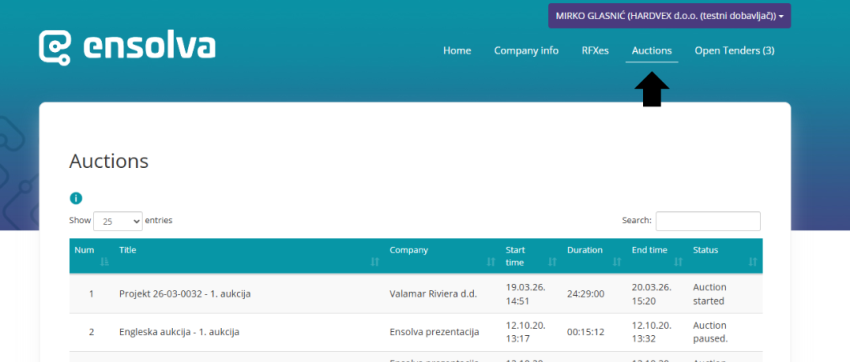Click the start time 12.10.20. 13:17 cell

point(525,332)
